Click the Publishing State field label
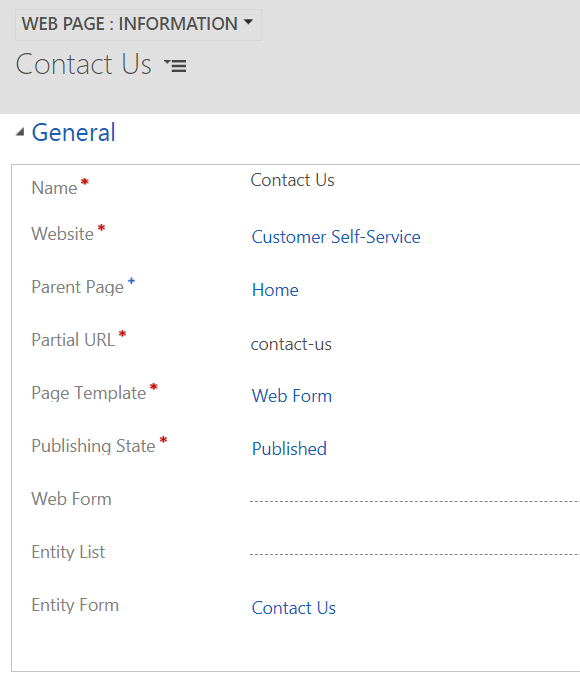580x679 pixels. click(x=93, y=446)
